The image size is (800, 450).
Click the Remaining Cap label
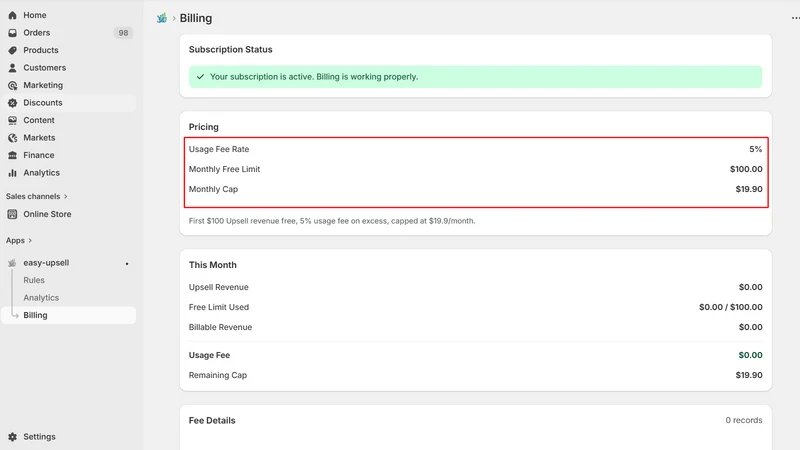point(218,375)
